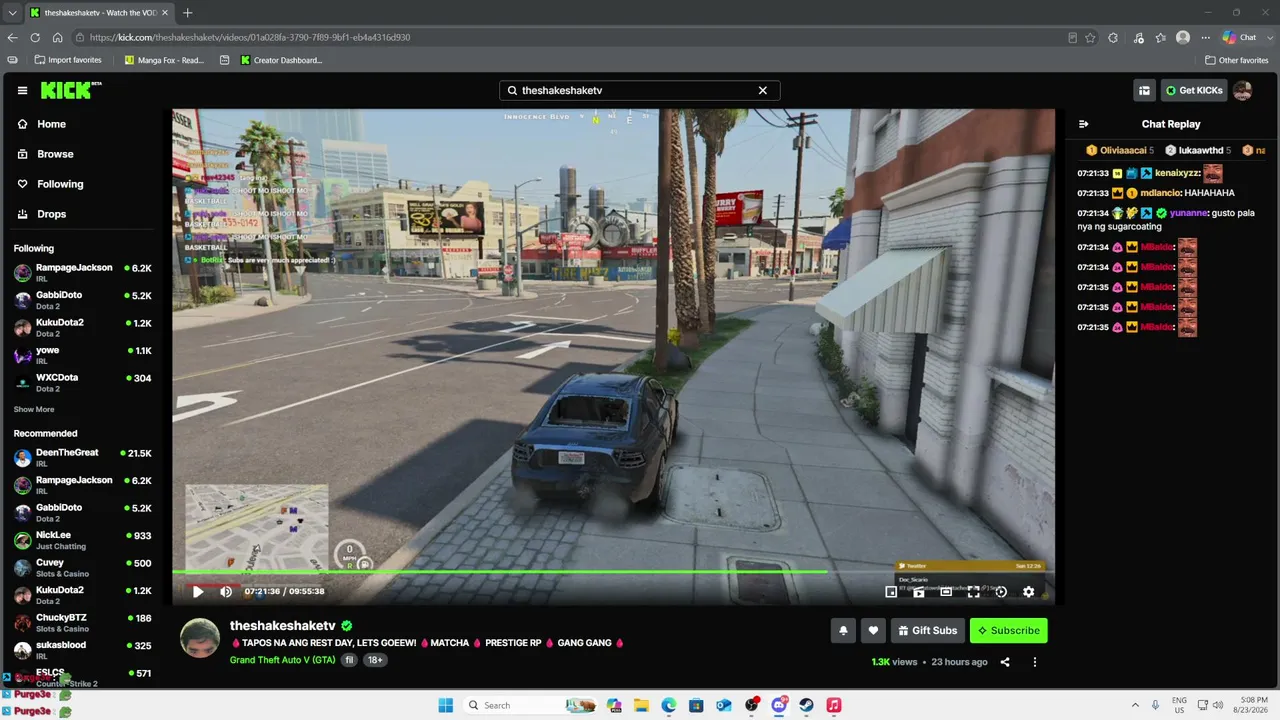Image resolution: width=1280 pixels, height=720 pixels.
Task: Add this page to favorites star
Action: pos(1091,37)
